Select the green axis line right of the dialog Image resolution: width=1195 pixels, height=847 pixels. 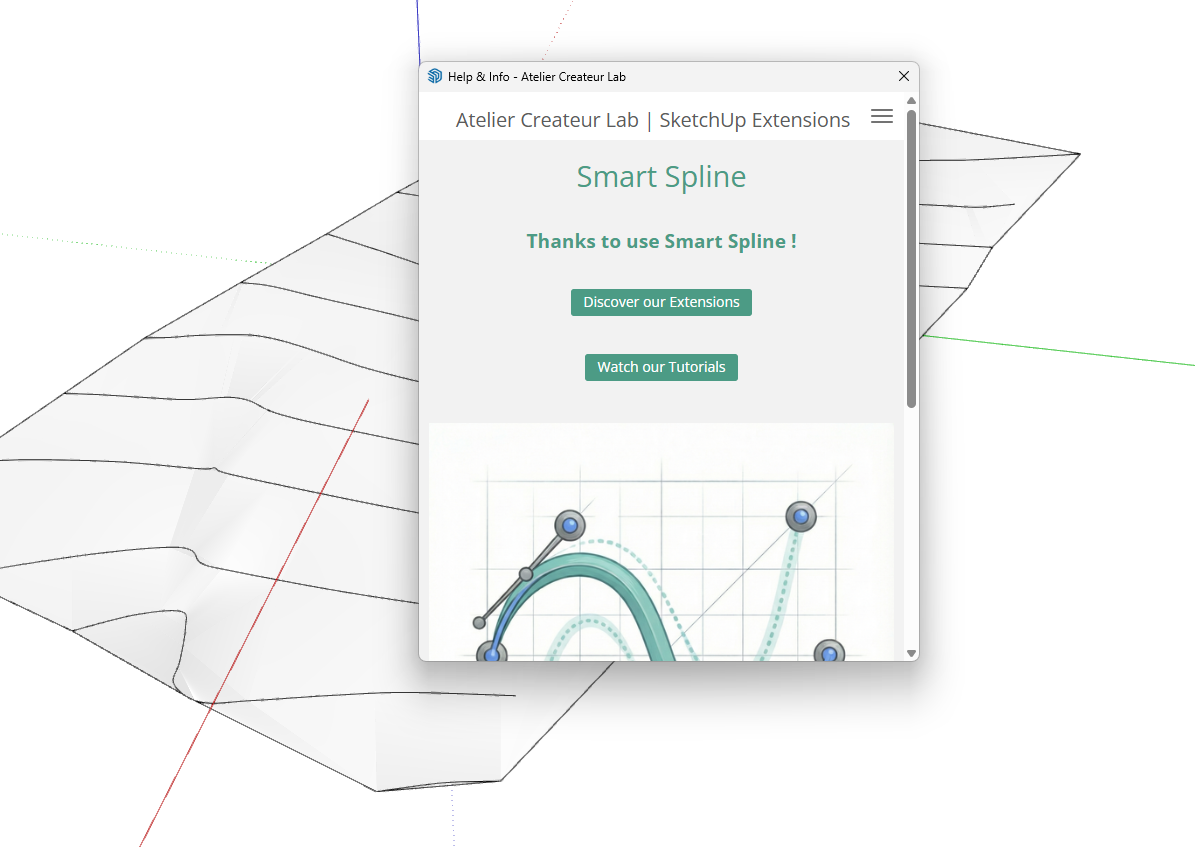1060,350
